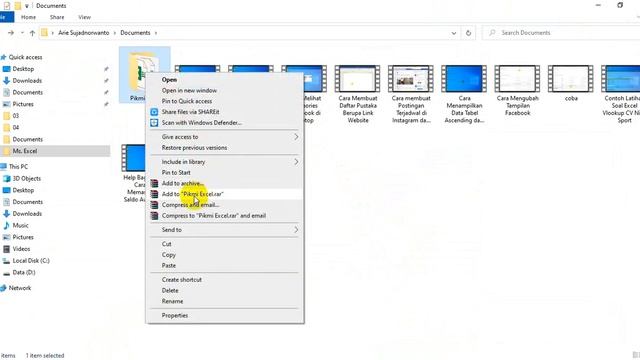Select Network in the sidebar

tap(20, 288)
